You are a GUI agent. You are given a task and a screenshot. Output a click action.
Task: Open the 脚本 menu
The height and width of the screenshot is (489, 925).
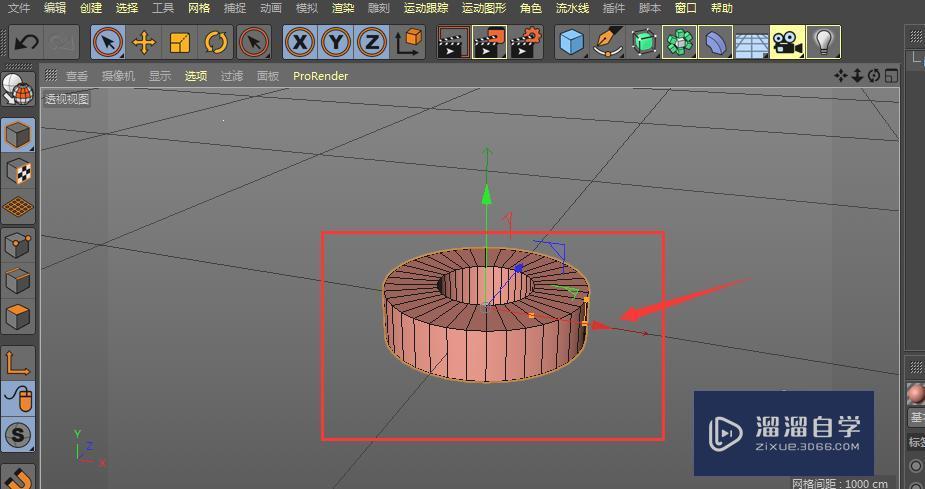[650, 8]
